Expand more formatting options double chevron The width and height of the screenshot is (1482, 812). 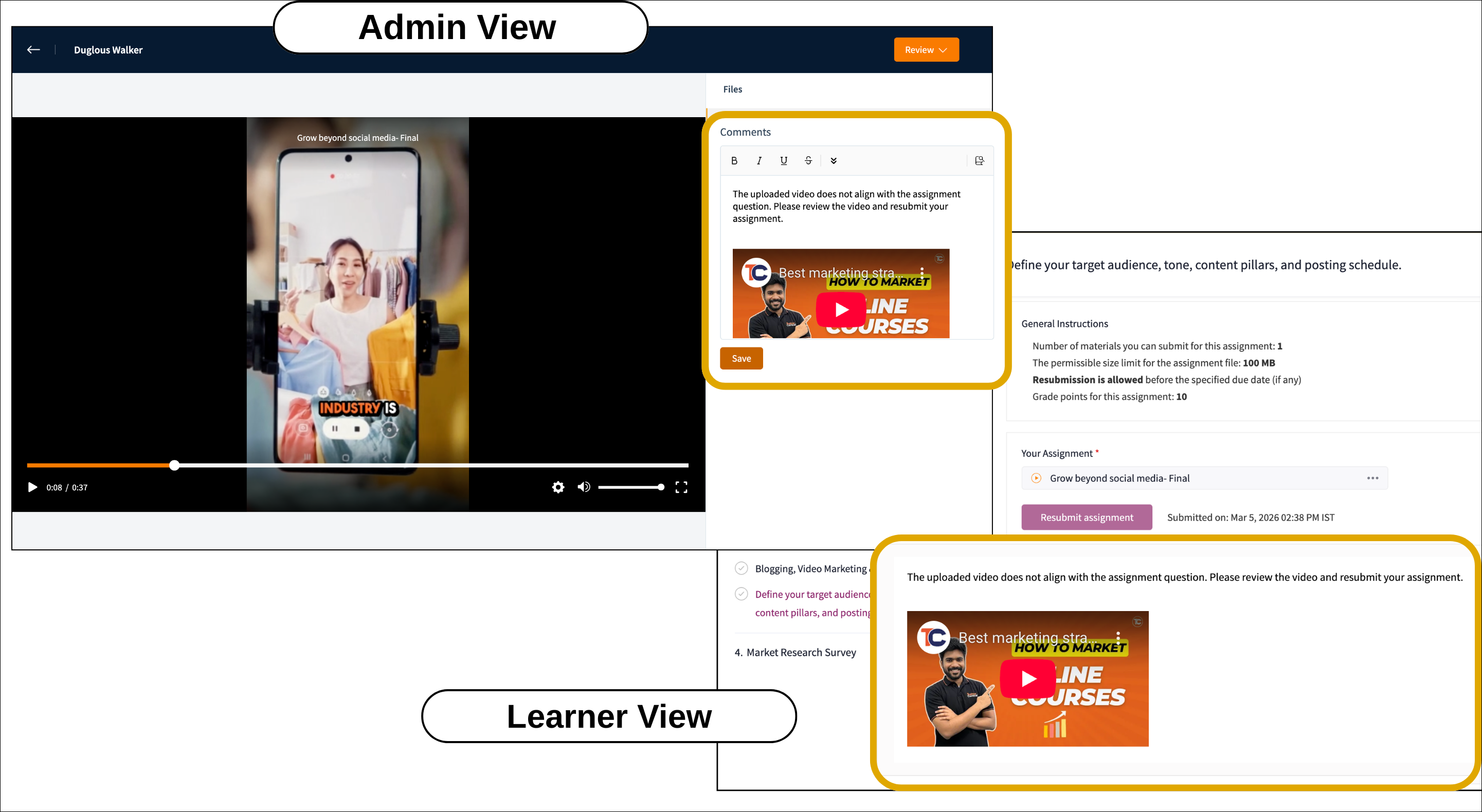pyautogui.click(x=833, y=160)
